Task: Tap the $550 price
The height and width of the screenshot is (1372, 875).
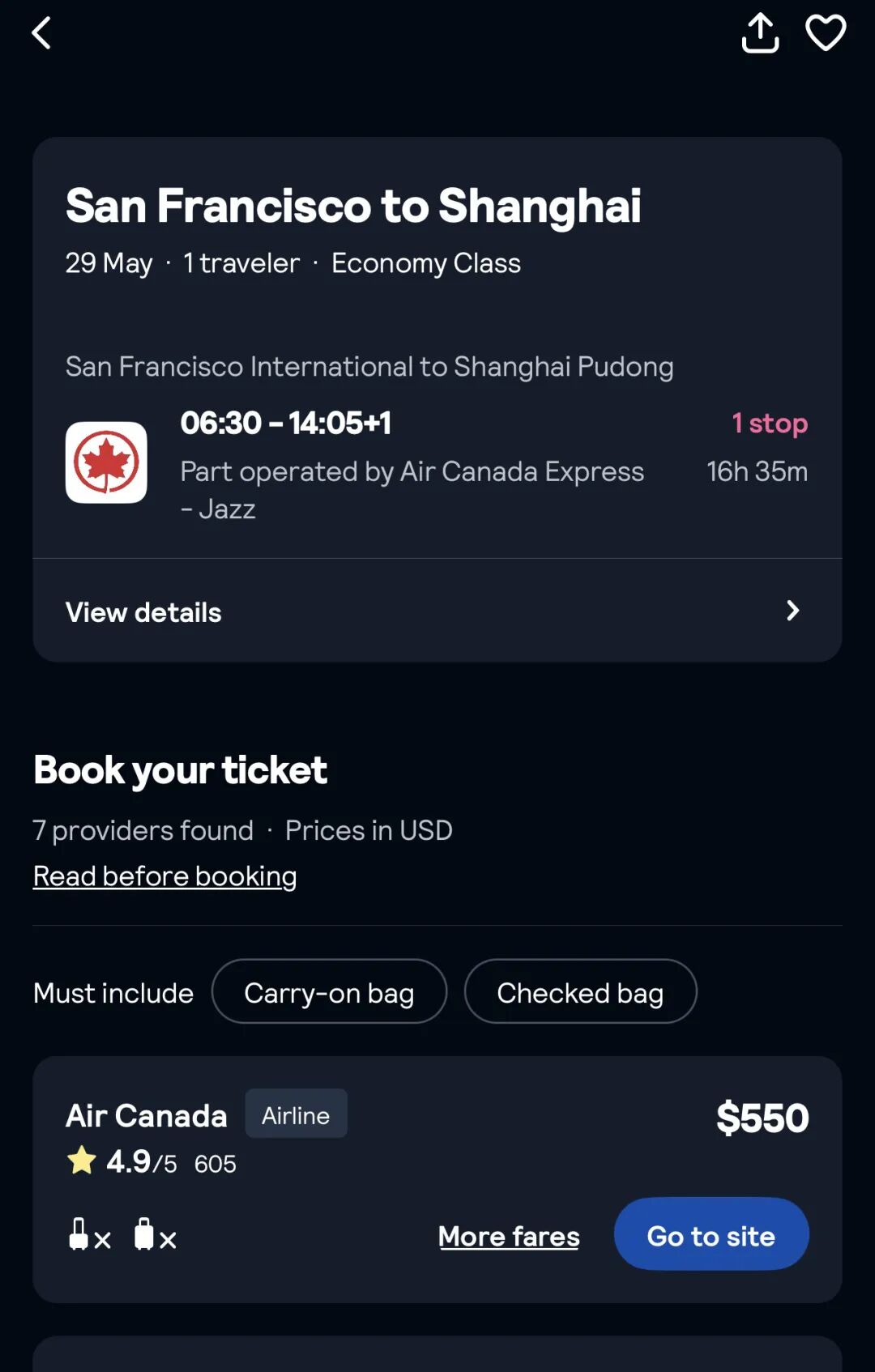Action: tap(762, 1118)
